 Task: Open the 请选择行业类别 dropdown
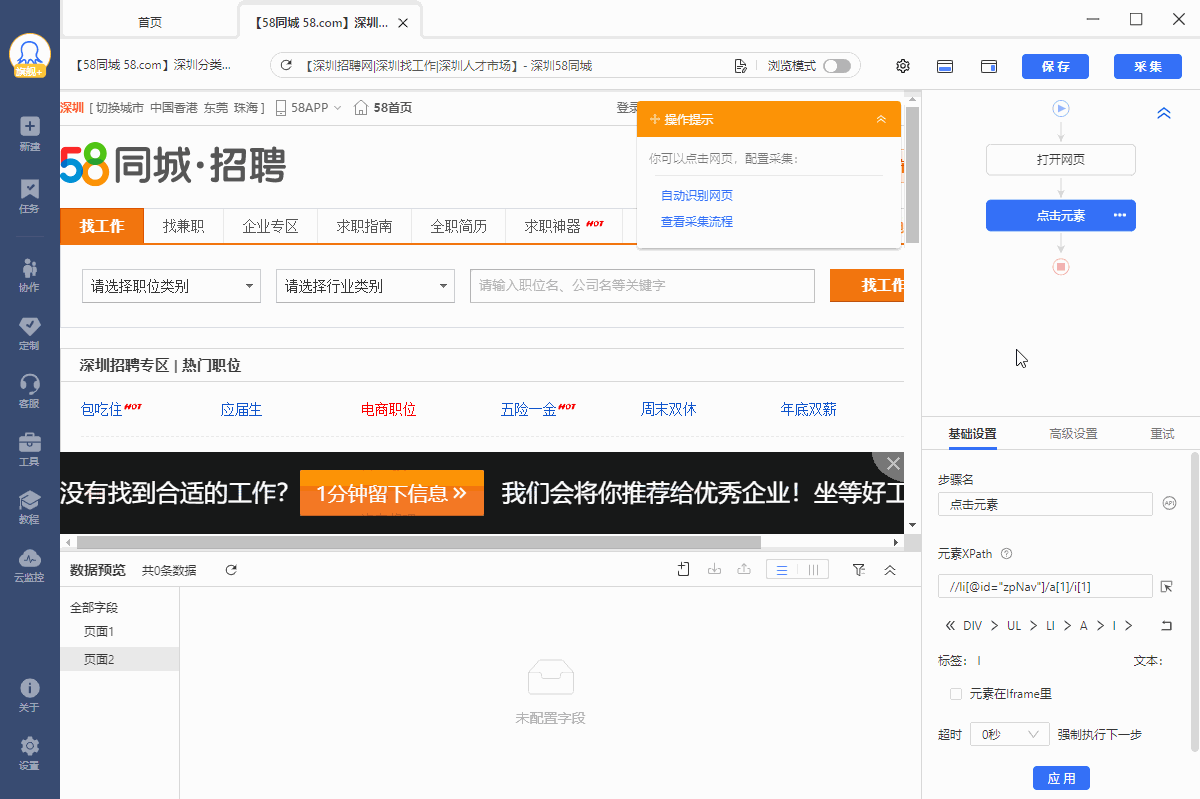(x=365, y=286)
